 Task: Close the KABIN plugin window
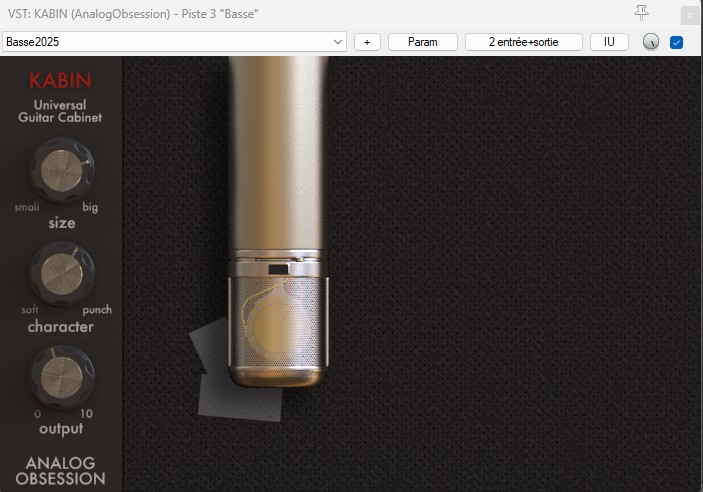(x=690, y=15)
